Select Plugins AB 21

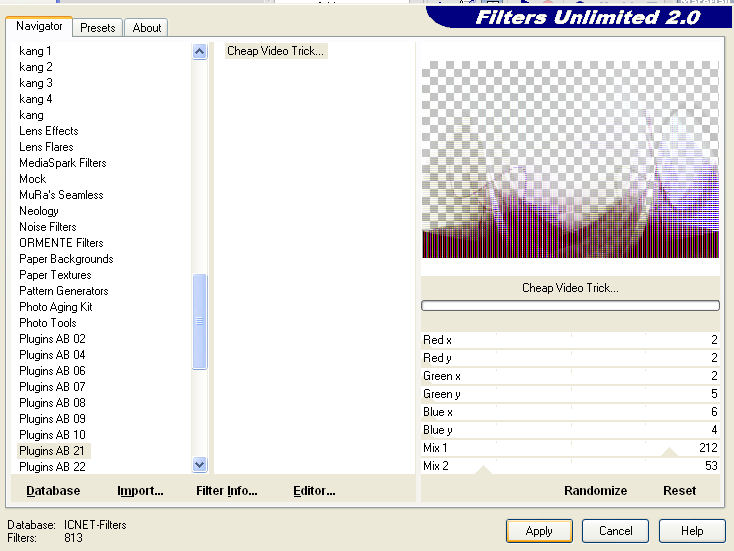click(x=52, y=451)
